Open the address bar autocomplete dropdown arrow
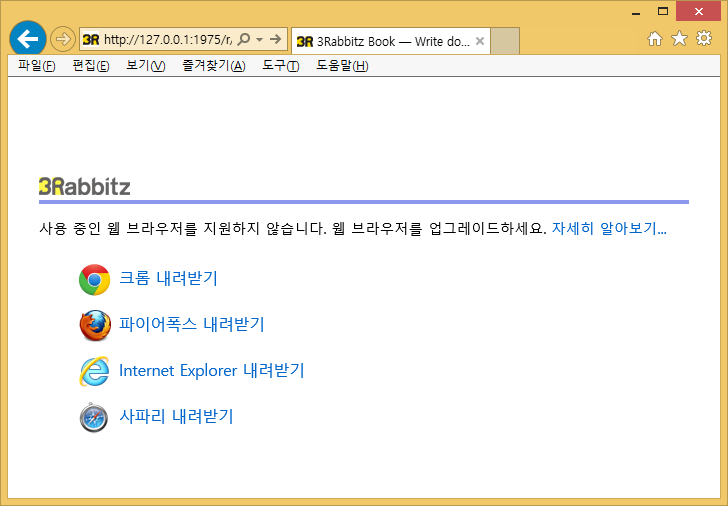This screenshot has height=506, width=728. click(260, 39)
